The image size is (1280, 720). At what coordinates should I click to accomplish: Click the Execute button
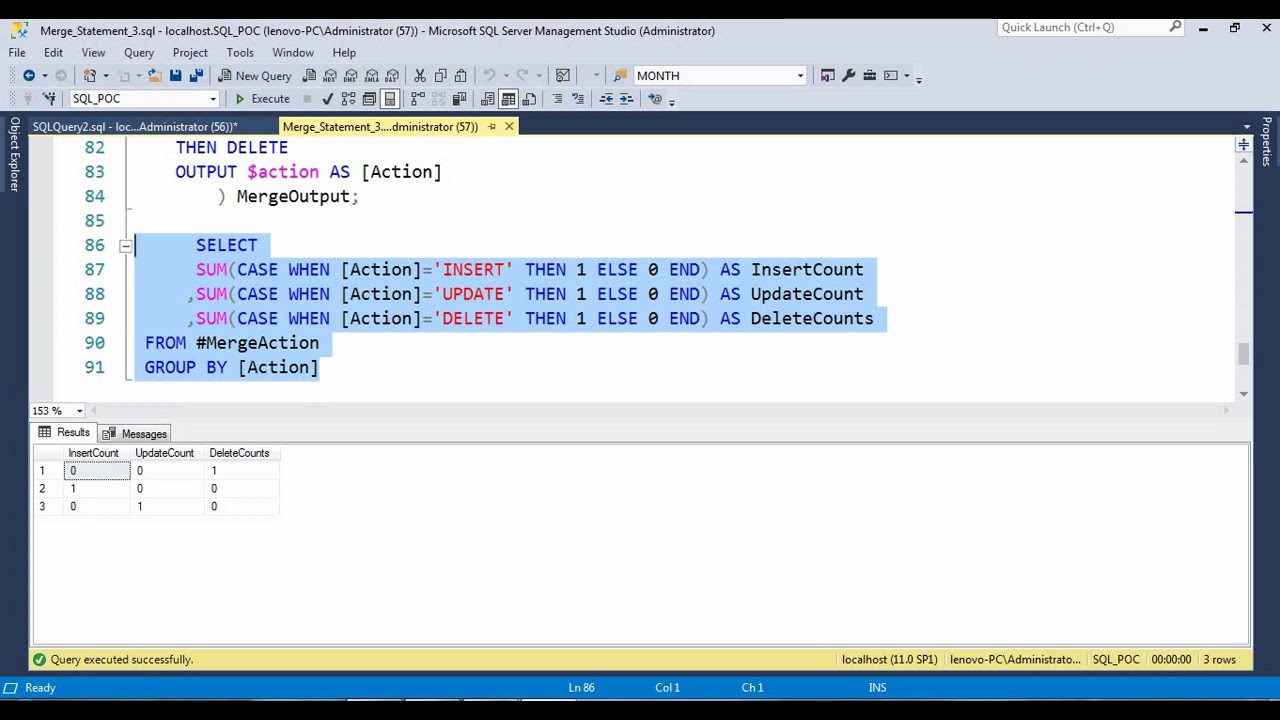click(x=262, y=99)
